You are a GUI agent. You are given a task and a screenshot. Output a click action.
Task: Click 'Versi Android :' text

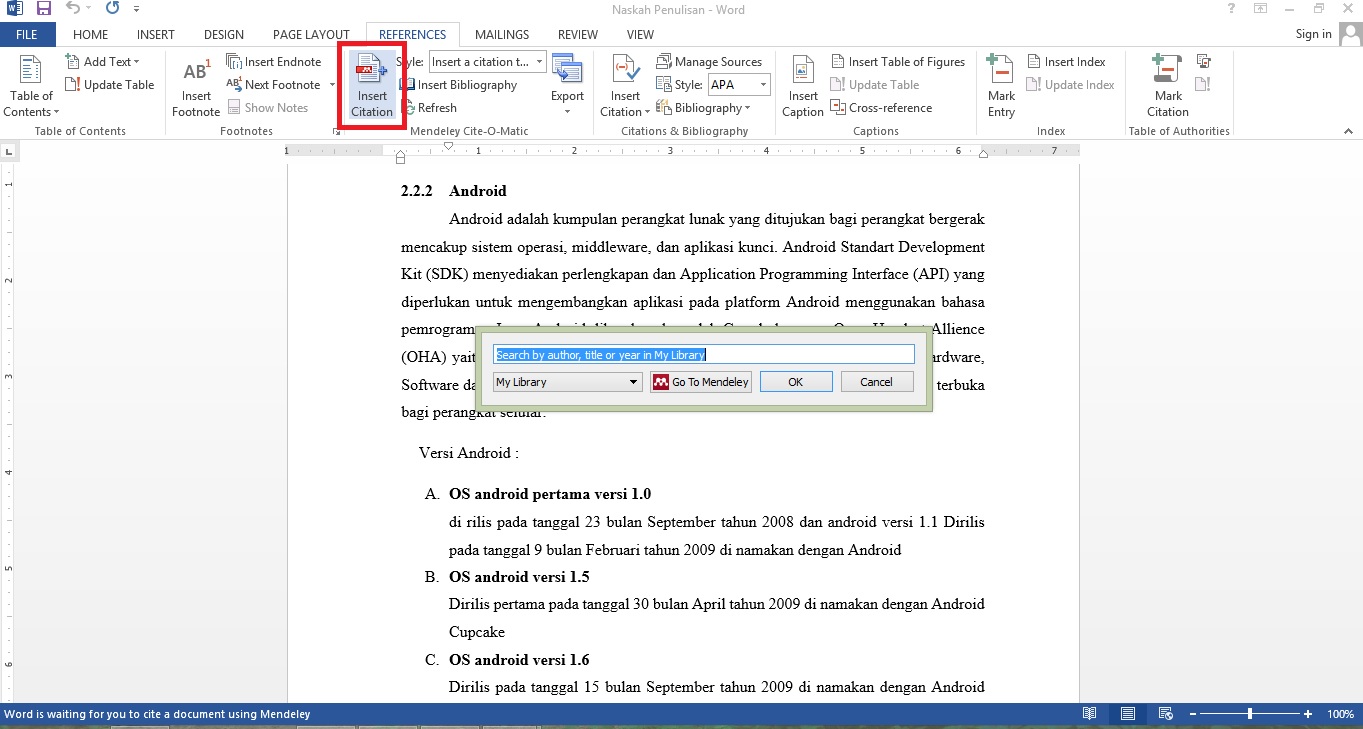click(469, 453)
